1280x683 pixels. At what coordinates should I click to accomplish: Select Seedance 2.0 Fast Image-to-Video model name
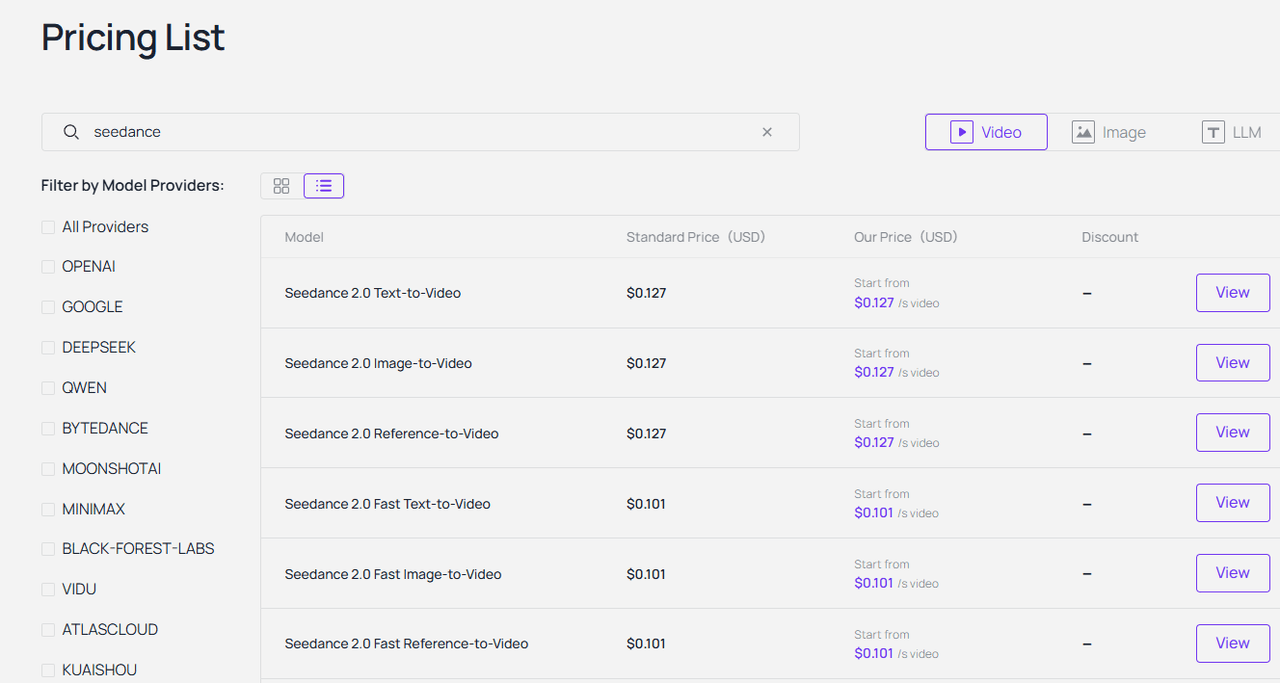[x=393, y=574]
